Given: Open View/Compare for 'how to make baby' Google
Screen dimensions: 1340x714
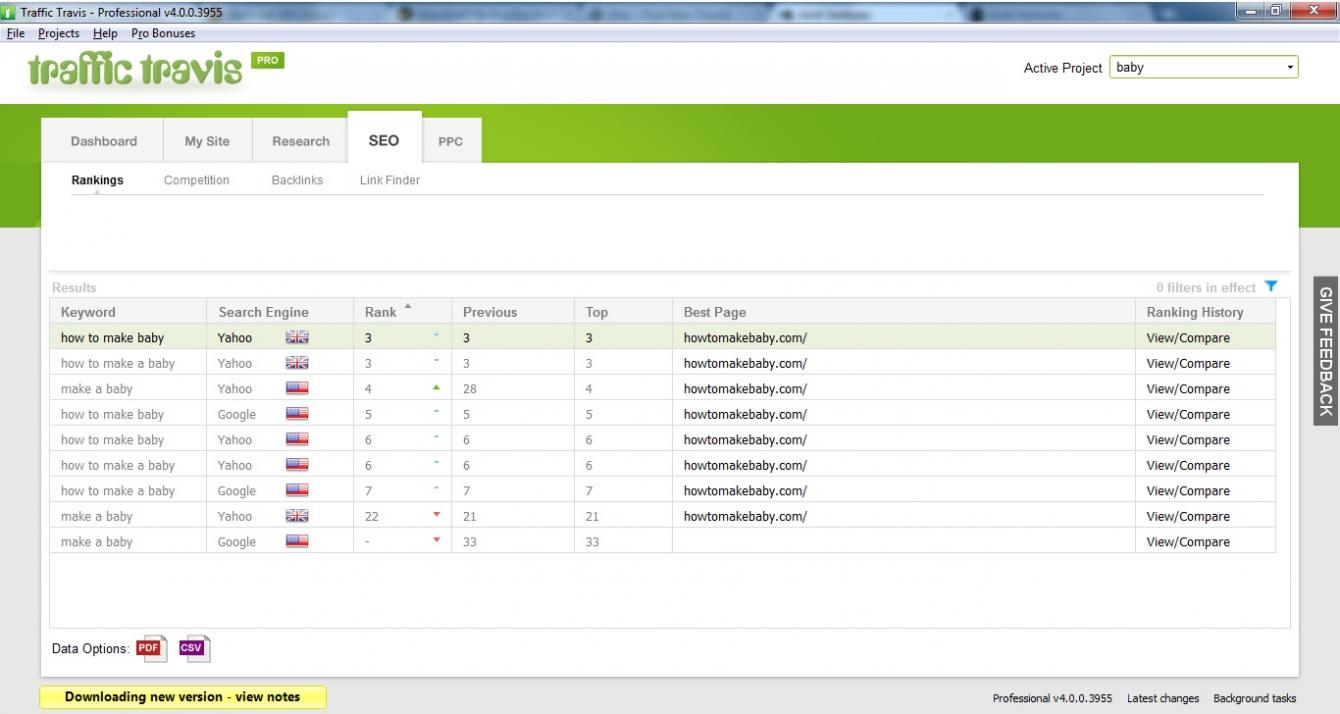Looking at the screenshot, I should (1188, 414).
